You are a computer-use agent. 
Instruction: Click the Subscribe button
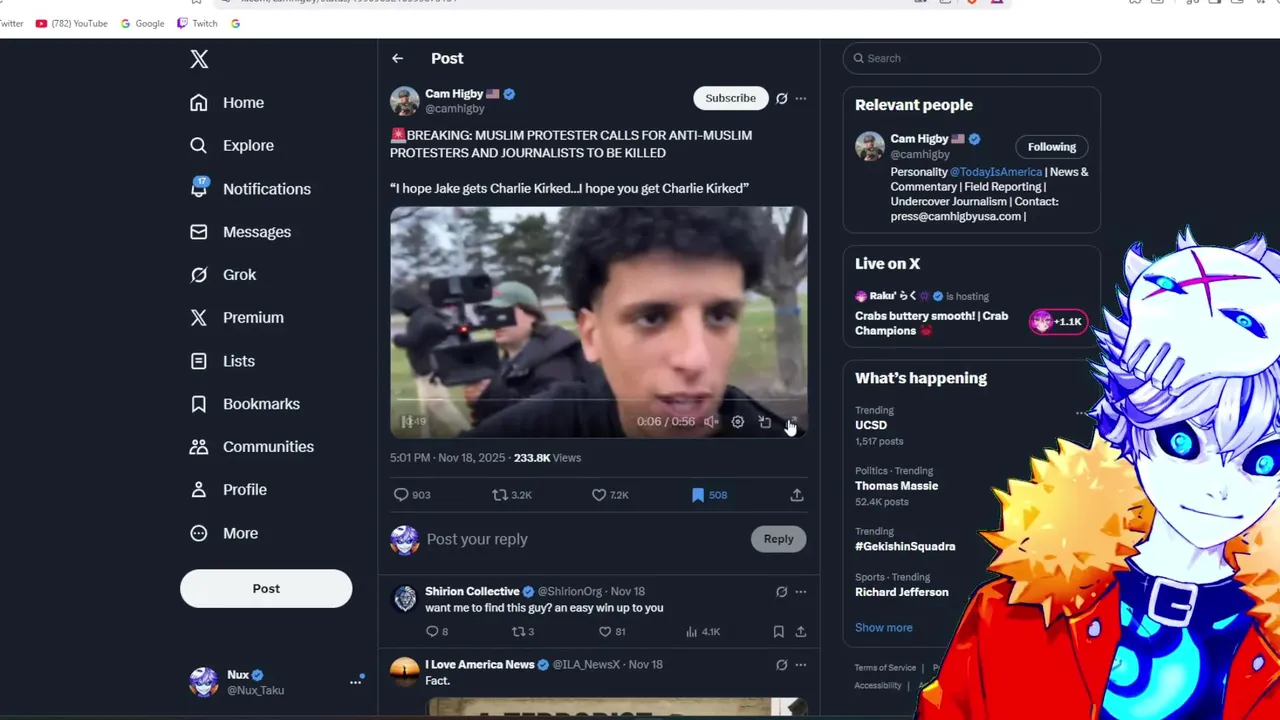click(731, 98)
